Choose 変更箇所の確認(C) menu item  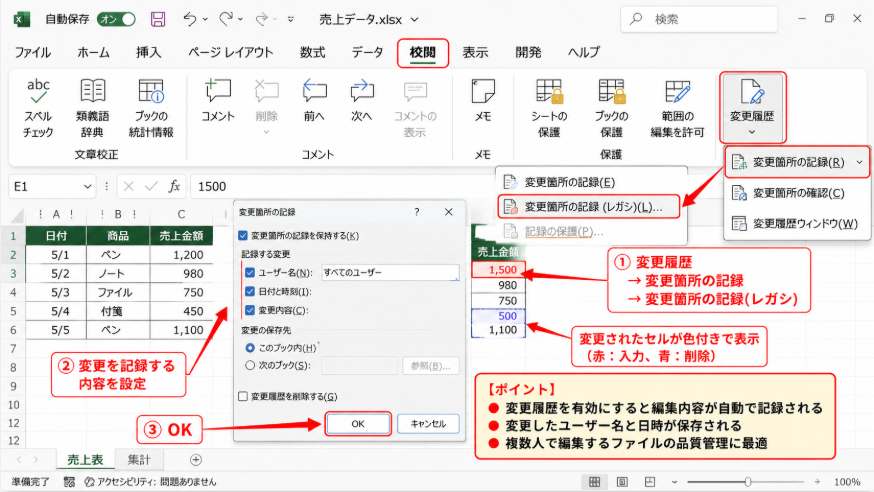pyautogui.click(x=797, y=193)
